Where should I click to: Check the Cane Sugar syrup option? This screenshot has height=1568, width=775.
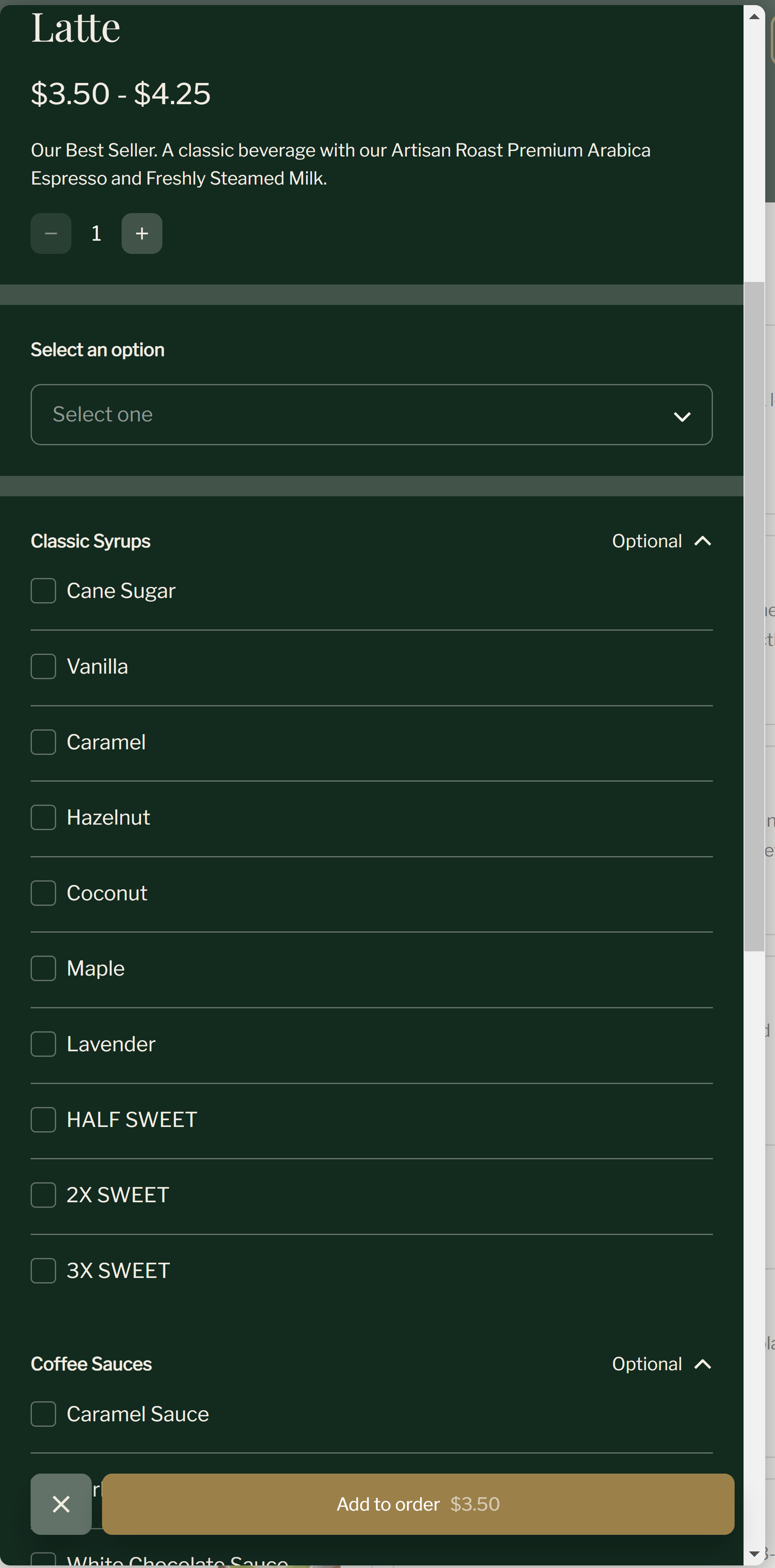[43, 590]
